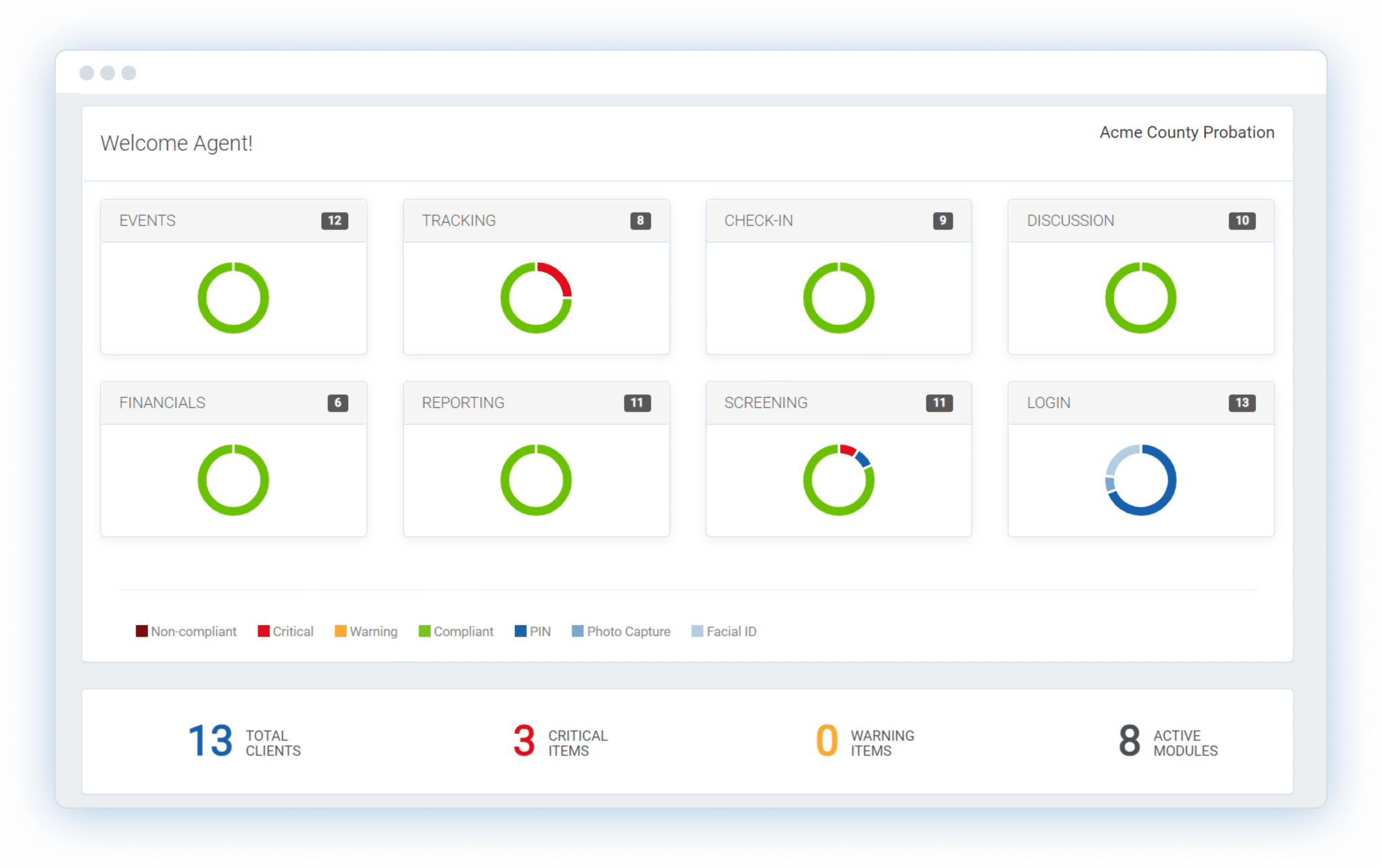Open the Discussion module chart
Screen dimensions: 1382x868
tap(1140, 297)
